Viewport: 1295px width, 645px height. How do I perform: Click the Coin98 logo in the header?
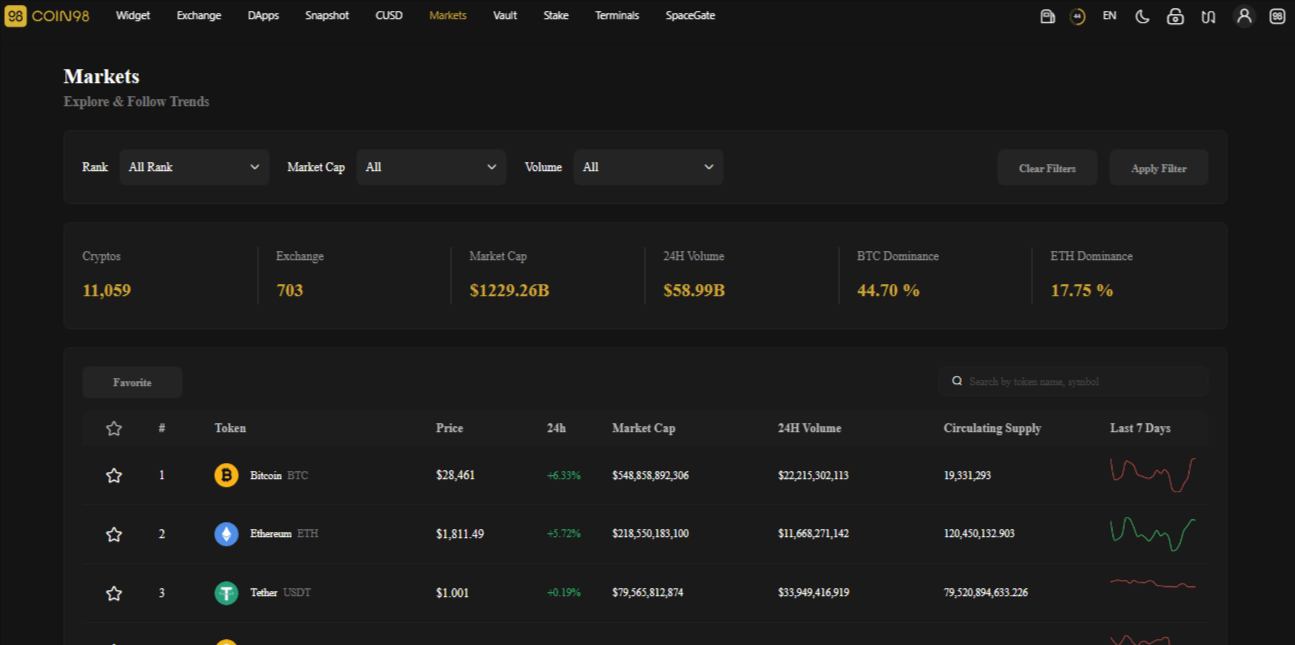pyautogui.click(x=47, y=16)
